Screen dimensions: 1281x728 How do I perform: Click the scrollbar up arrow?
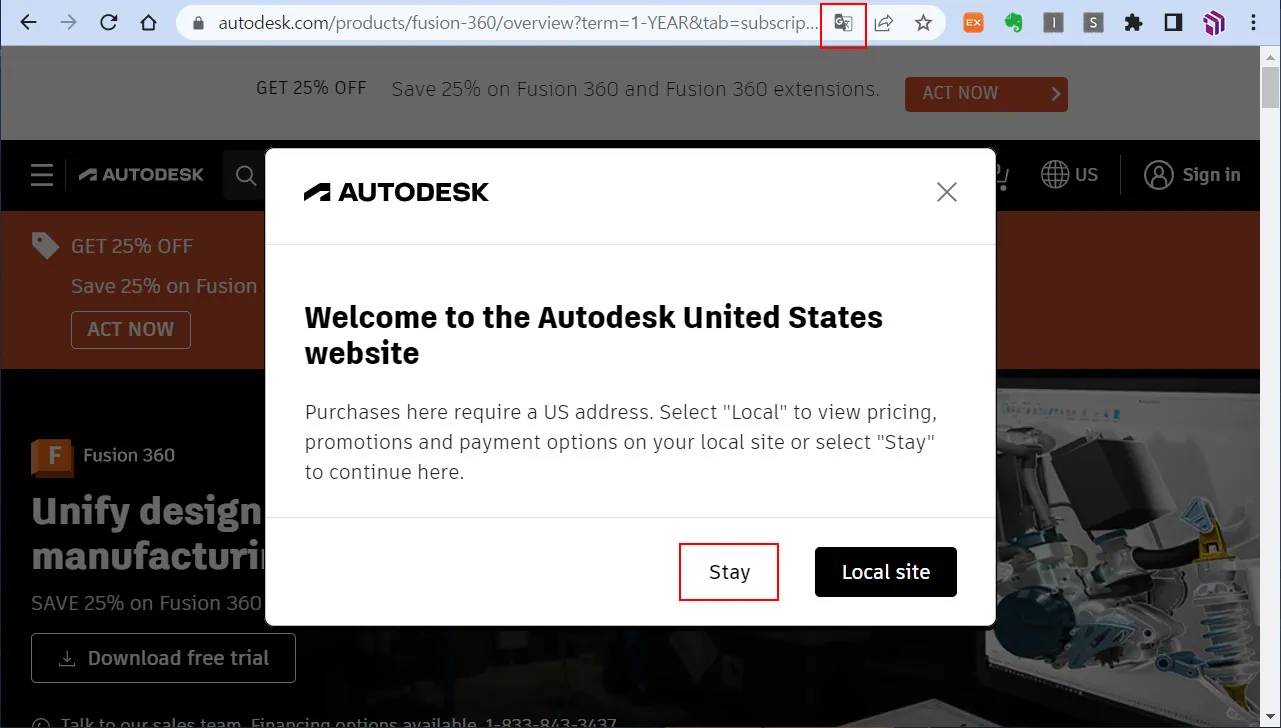[x=1270, y=56]
